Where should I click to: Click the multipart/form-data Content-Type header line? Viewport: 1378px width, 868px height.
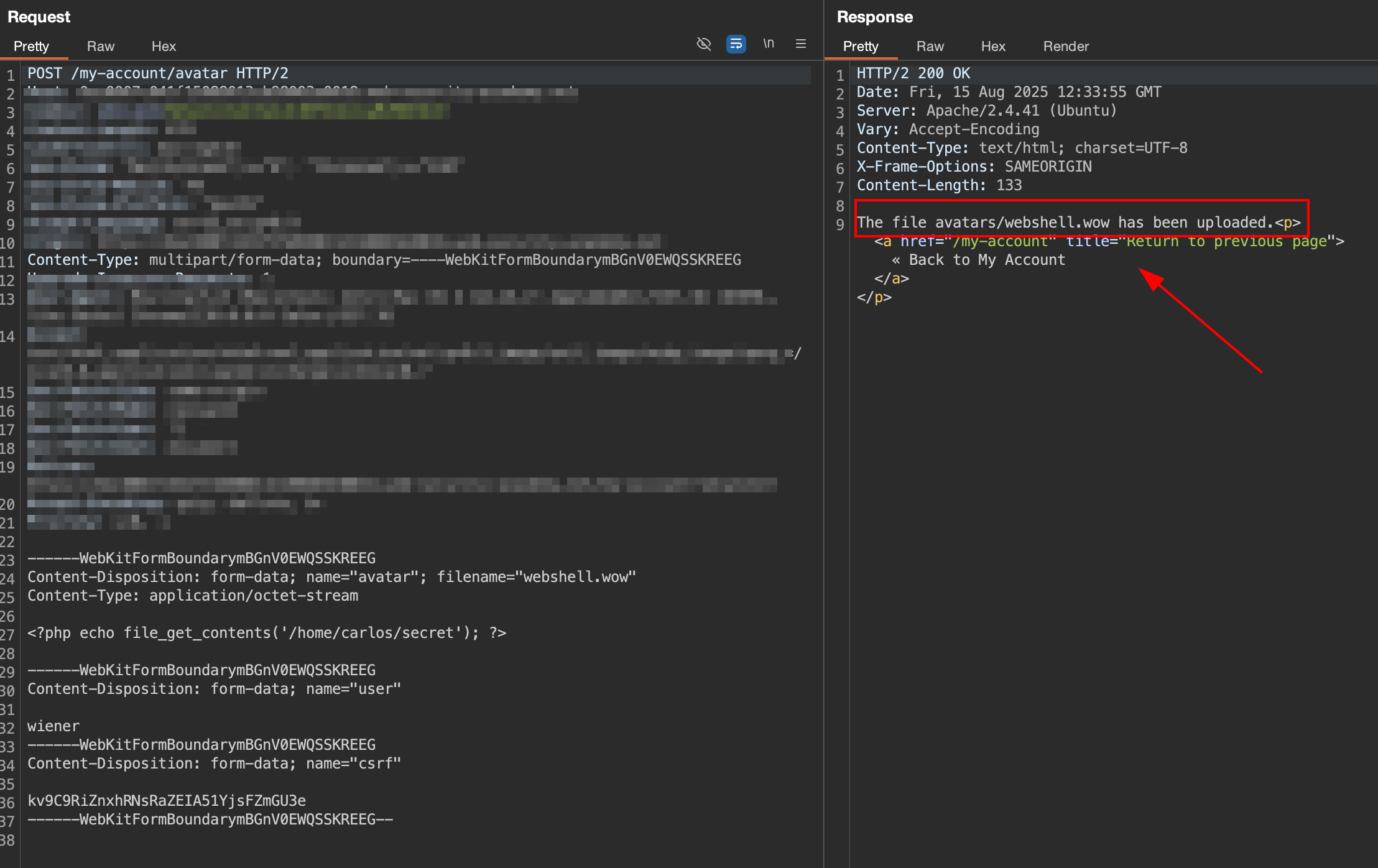coord(384,260)
